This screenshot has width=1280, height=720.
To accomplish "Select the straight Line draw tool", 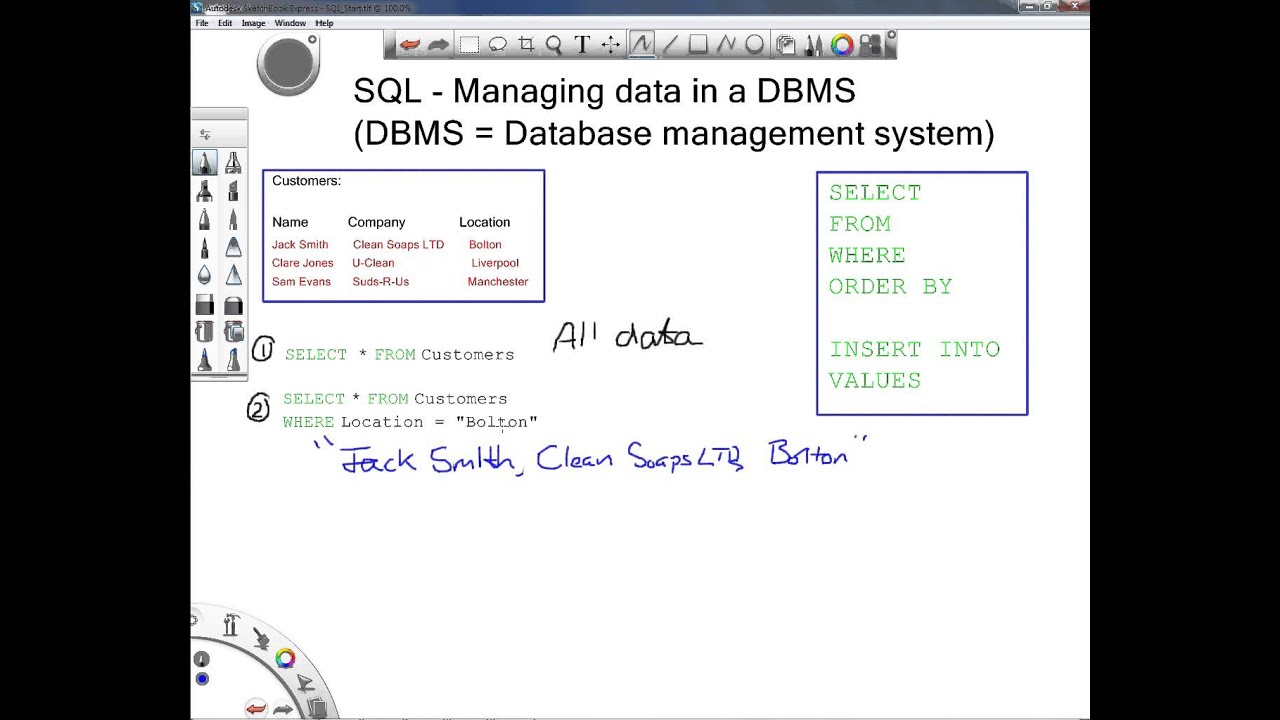I will pyautogui.click(x=670, y=45).
